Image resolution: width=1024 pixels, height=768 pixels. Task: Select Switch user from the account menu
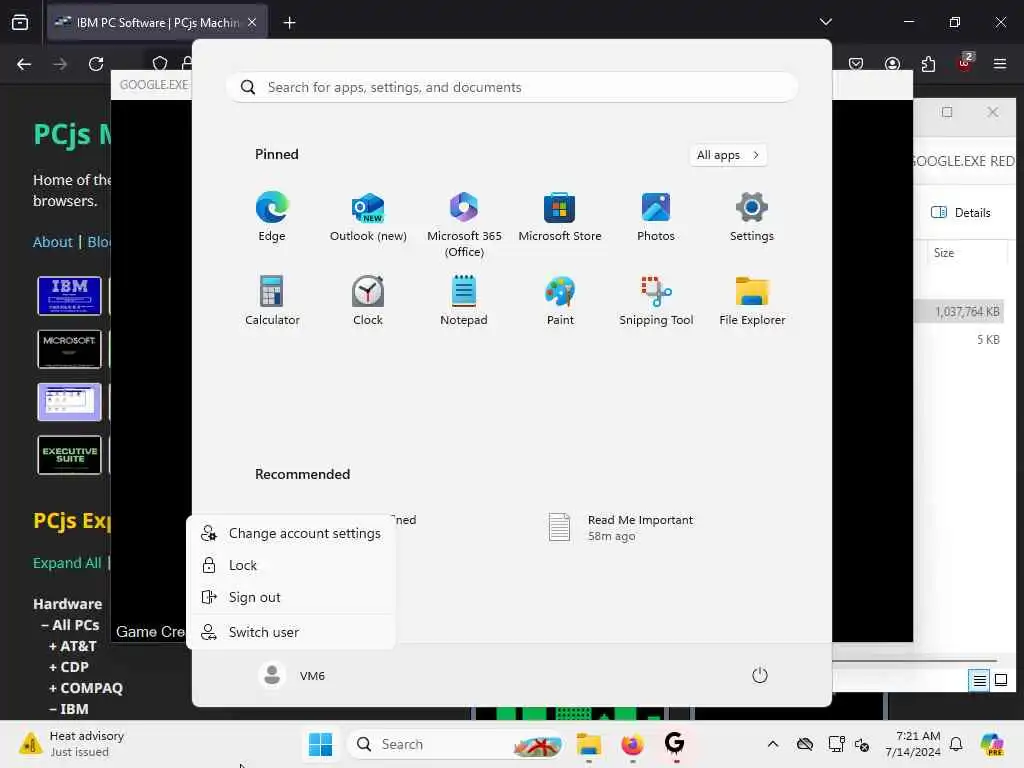pos(291,632)
